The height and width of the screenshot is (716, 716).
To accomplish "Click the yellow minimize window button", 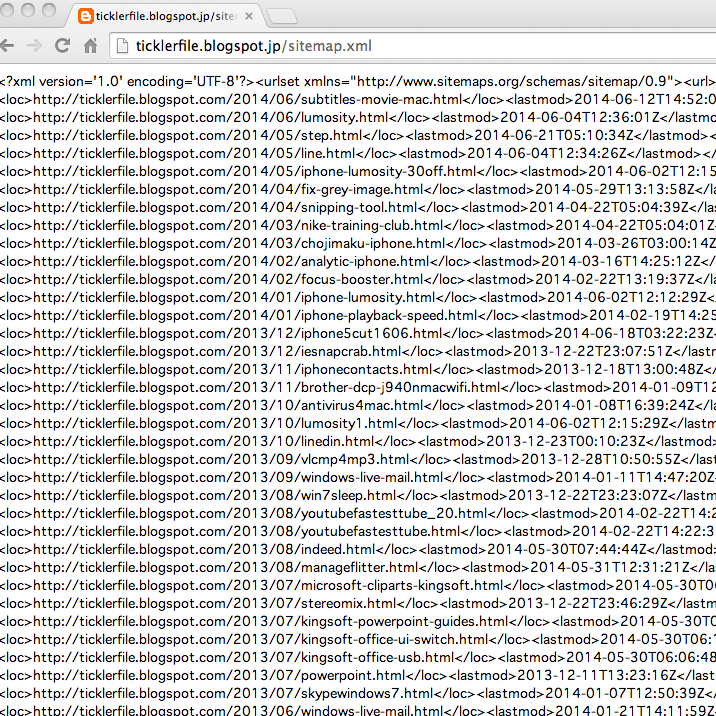I will tap(28, 10).
